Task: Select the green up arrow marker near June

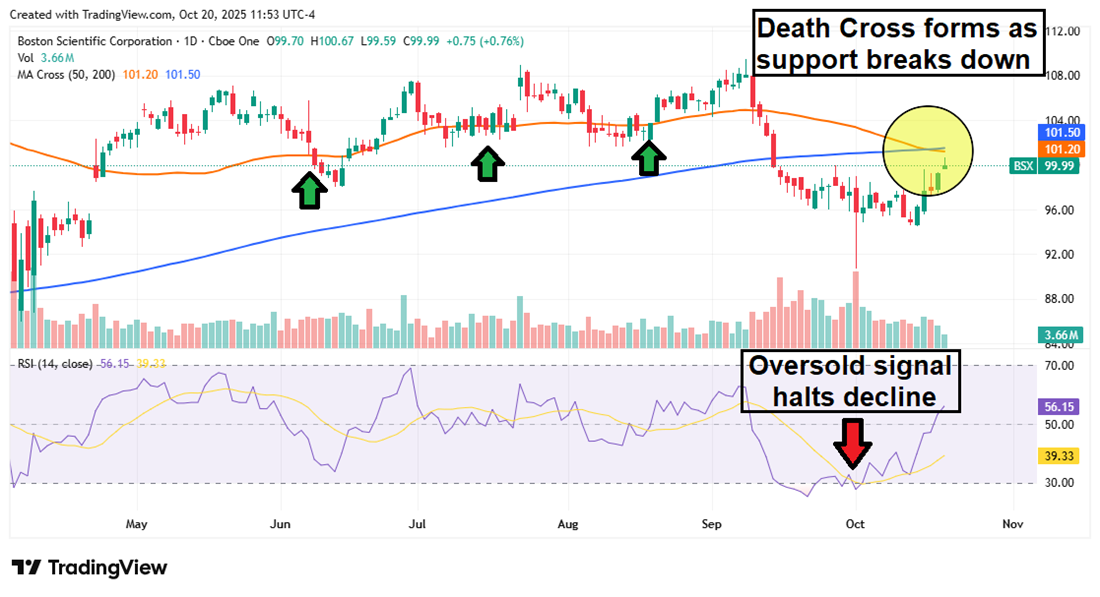Action: click(309, 188)
